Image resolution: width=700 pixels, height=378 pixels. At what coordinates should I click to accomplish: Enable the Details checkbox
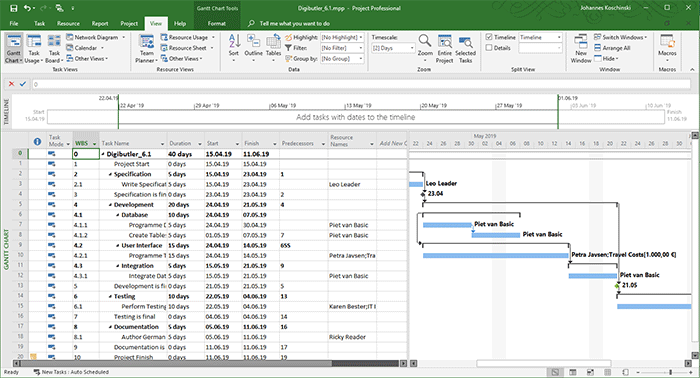(489, 48)
